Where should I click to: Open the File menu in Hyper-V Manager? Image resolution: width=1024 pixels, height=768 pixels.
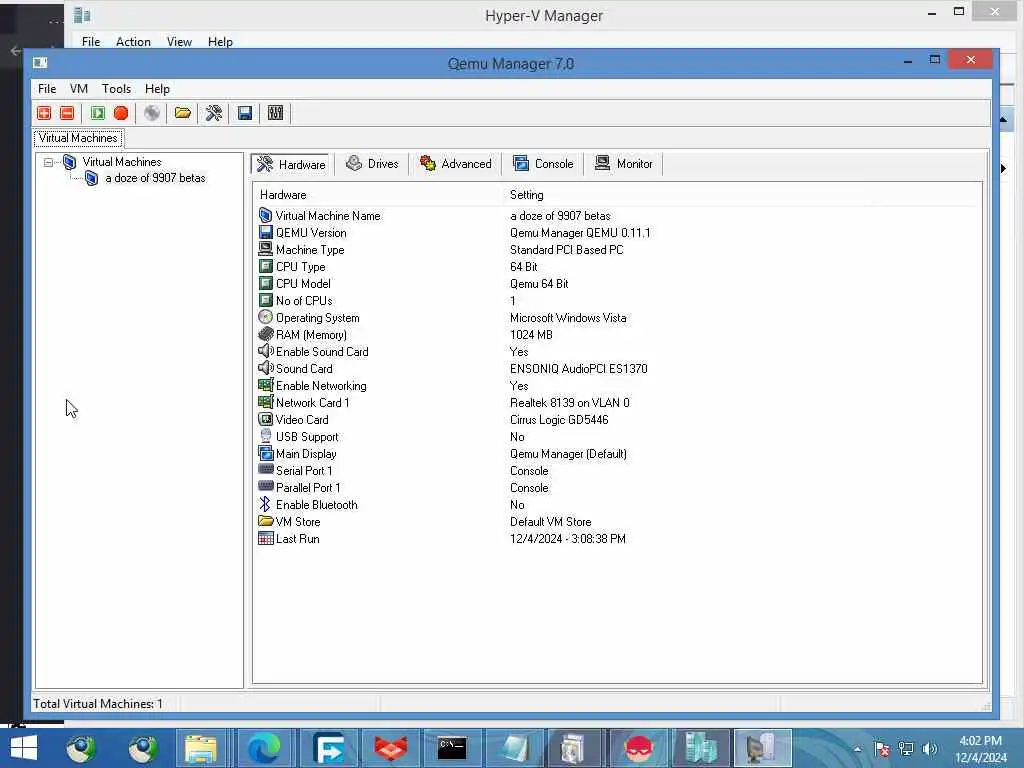point(91,42)
